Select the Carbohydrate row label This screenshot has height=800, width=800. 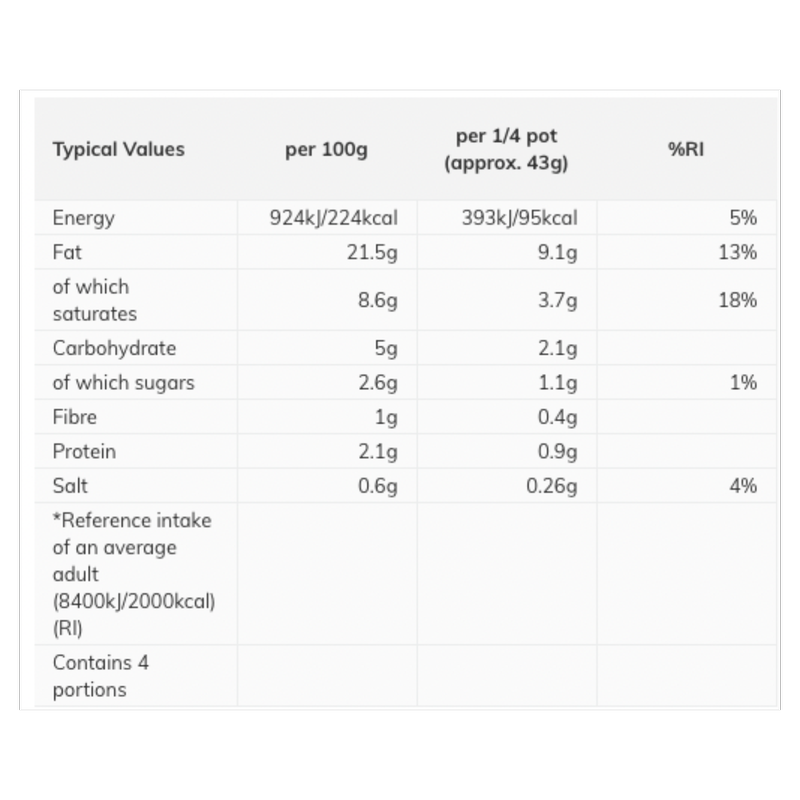tap(114, 349)
